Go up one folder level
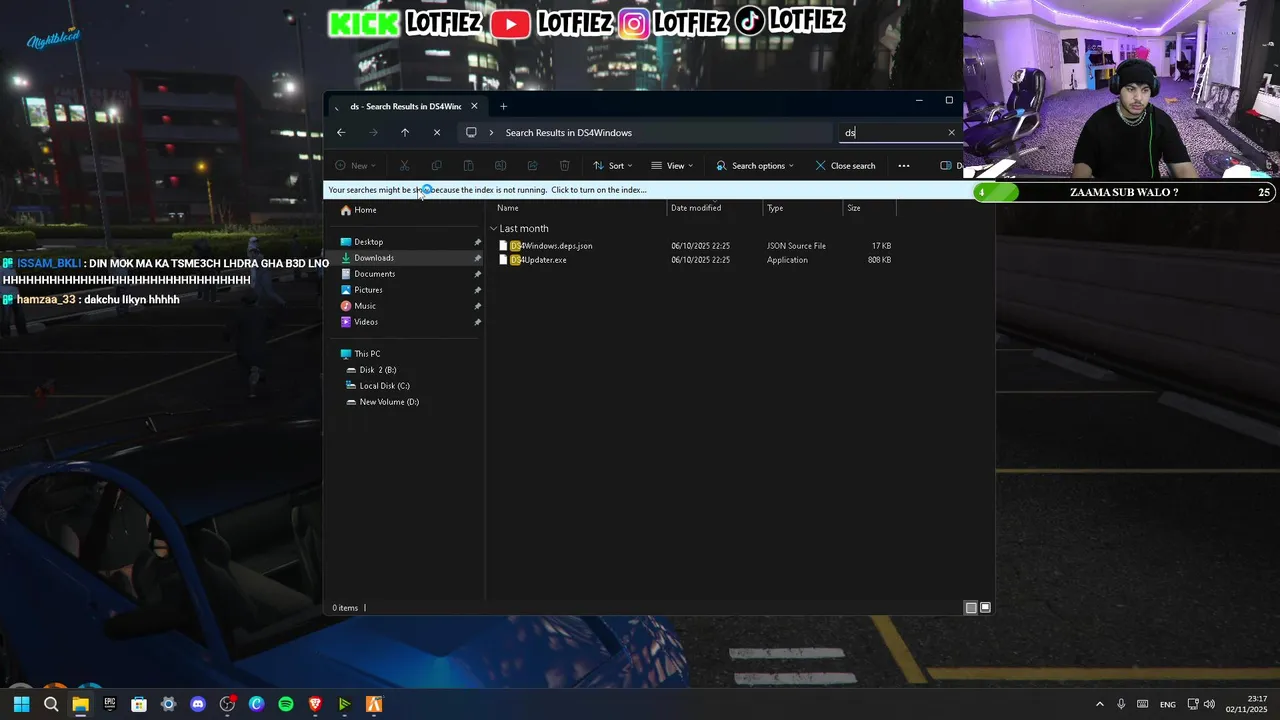 405,132
